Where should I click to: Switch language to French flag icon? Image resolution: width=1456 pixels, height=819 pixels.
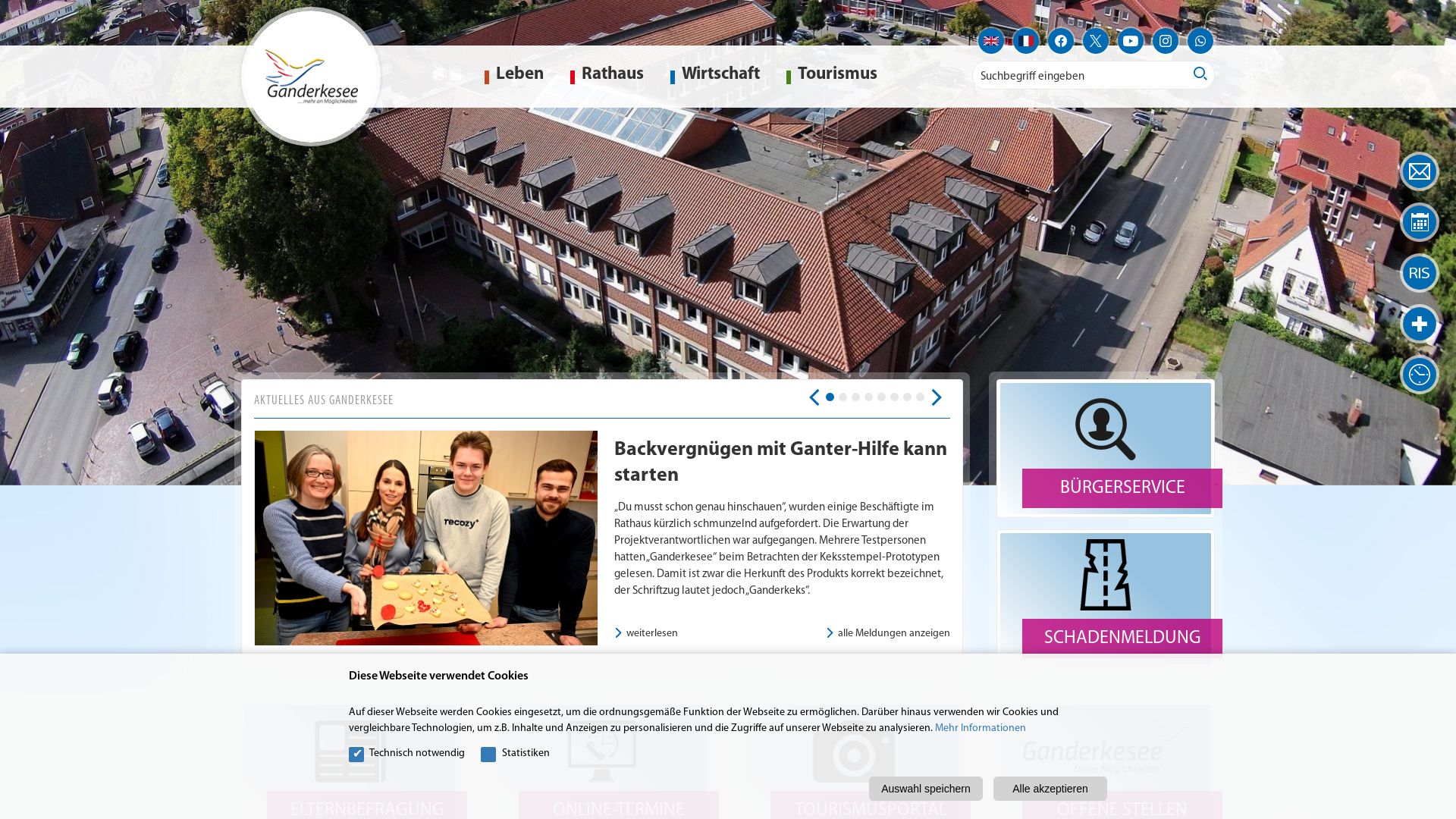tap(1026, 41)
